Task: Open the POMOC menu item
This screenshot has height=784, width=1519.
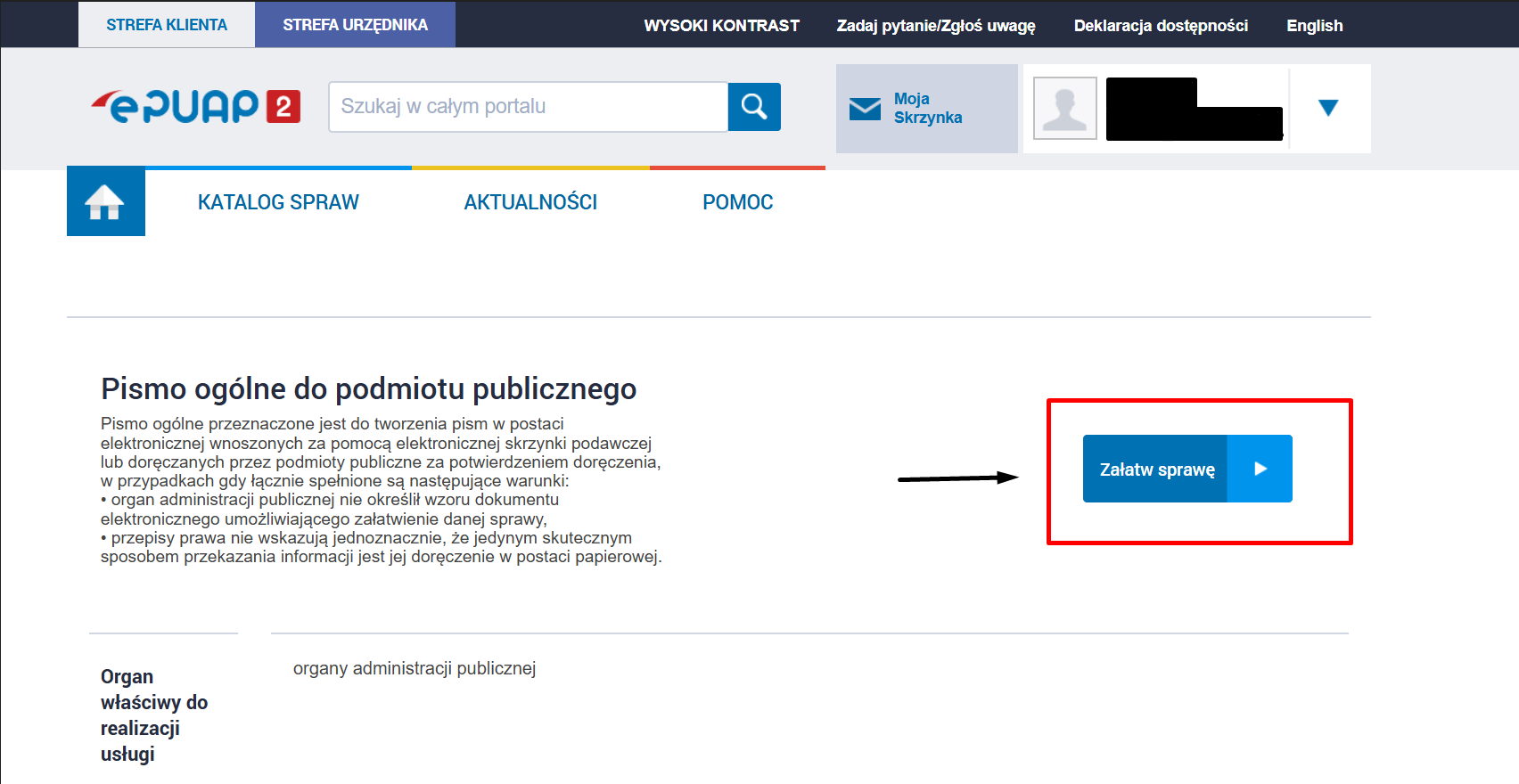Action: coord(737,202)
